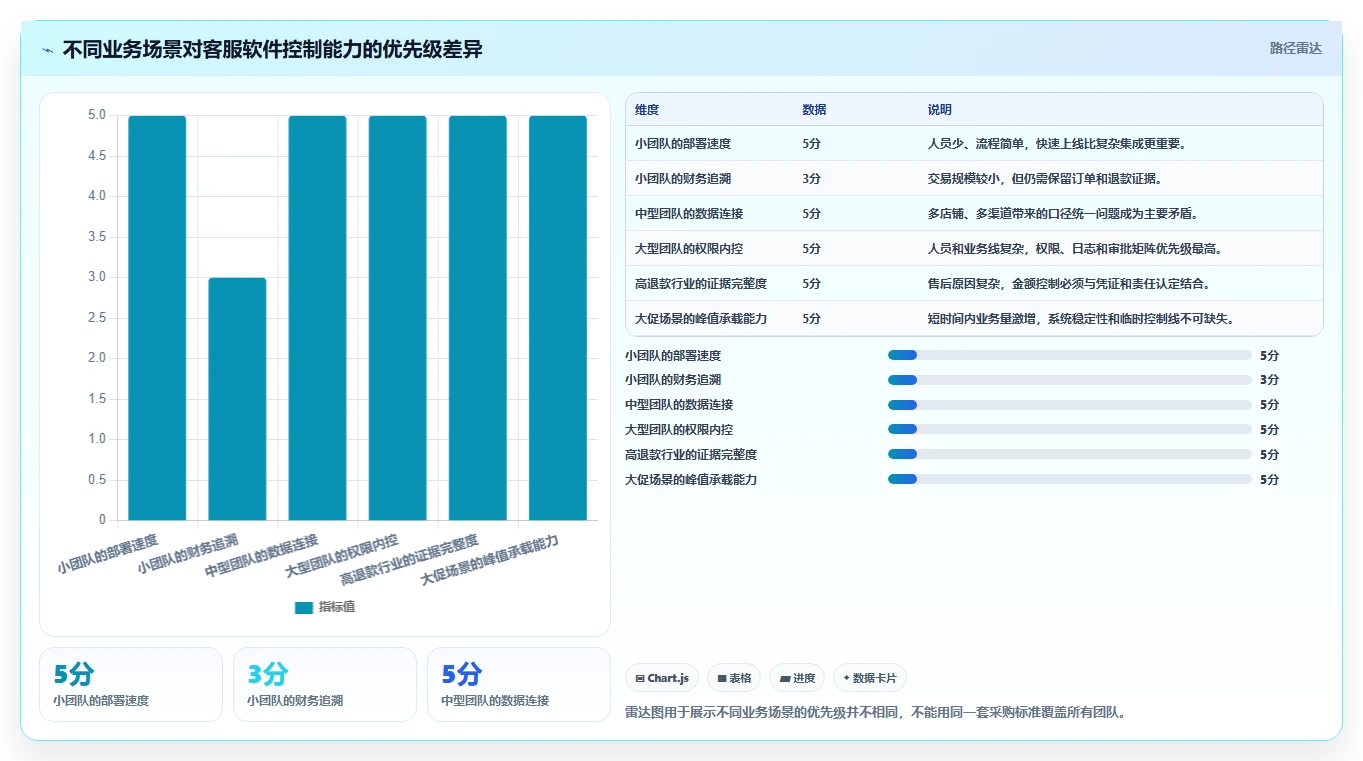Select table cell 小团队的部署速度

click(683, 144)
